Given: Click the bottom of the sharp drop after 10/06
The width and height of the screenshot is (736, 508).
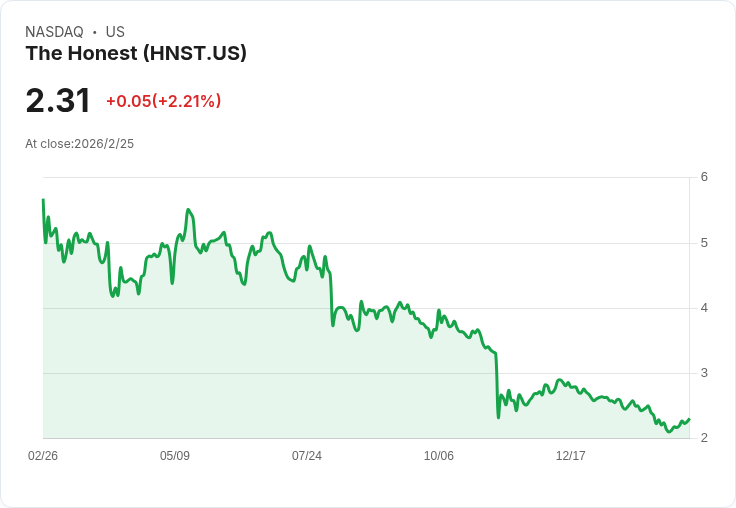Looking at the screenshot, I should (x=498, y=417).
